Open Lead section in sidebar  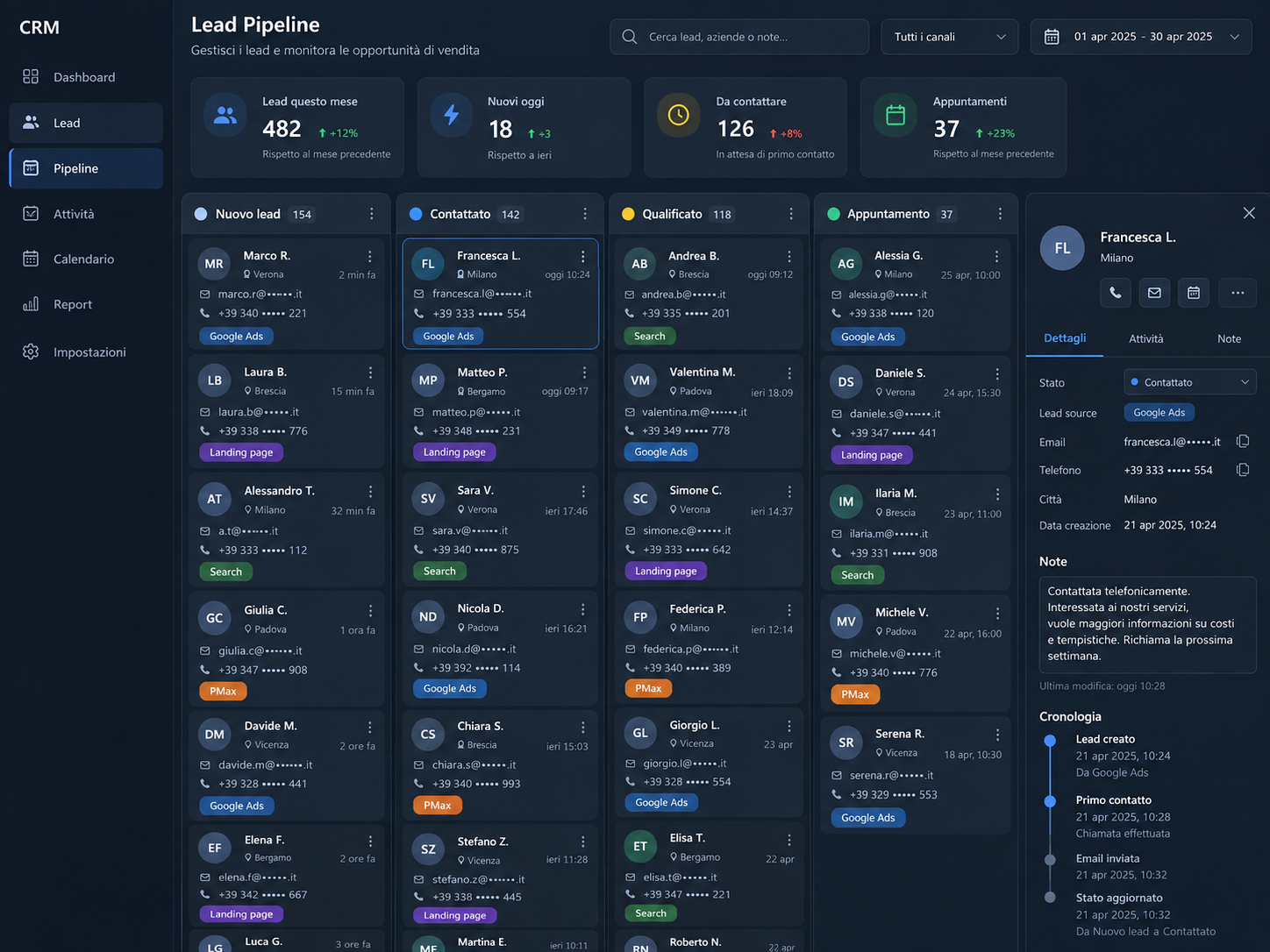click(x=85, y=123)
